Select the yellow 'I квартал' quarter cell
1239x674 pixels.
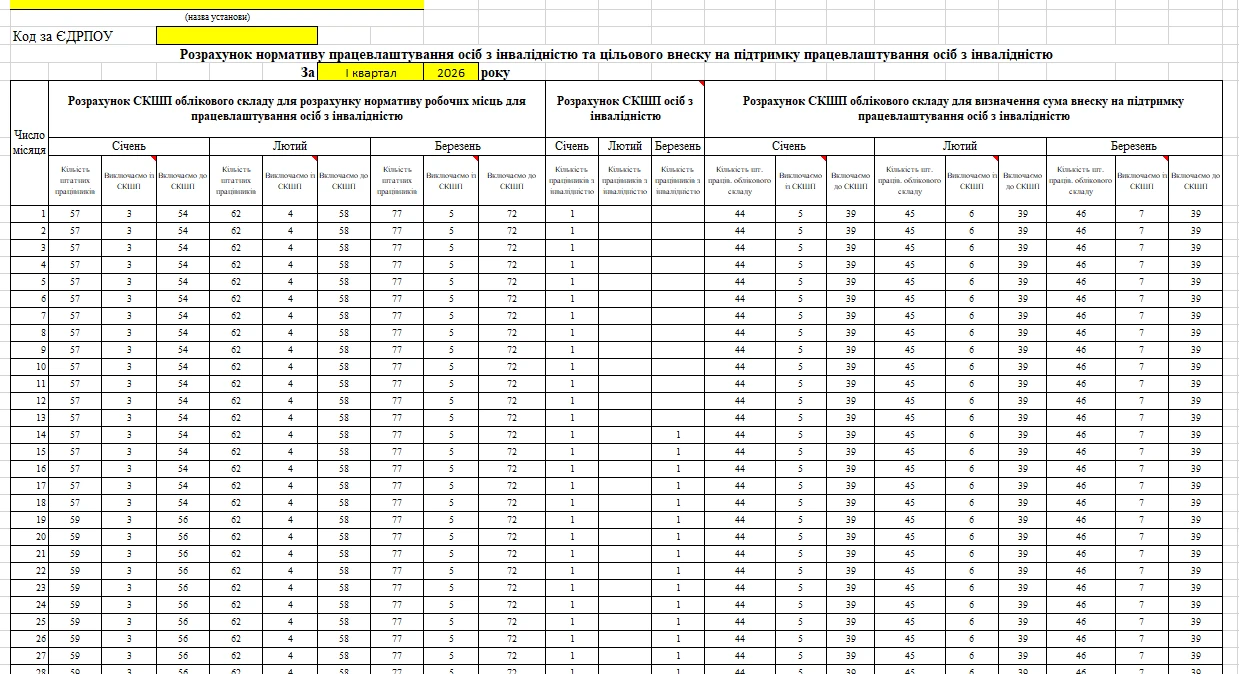pos(370,73)
